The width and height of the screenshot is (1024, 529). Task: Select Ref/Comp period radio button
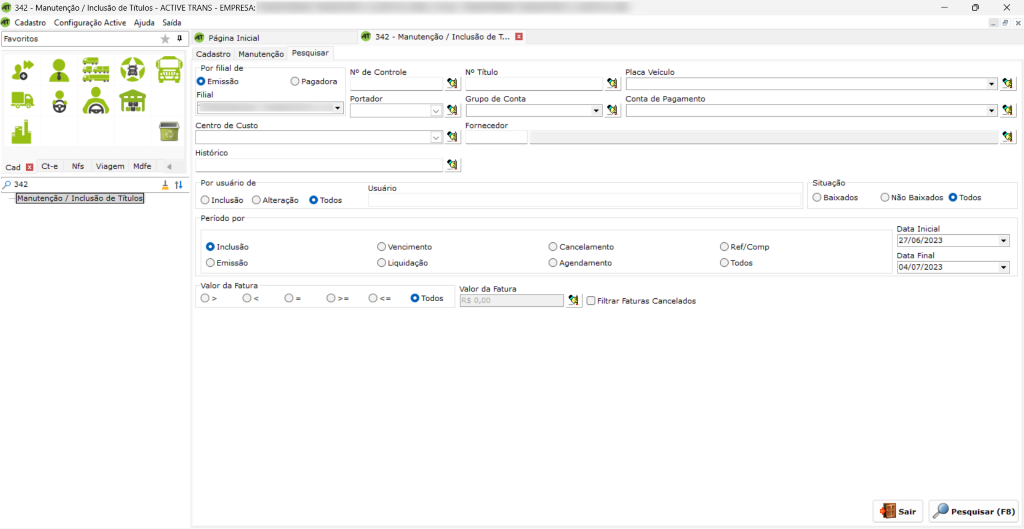pyautogui.click(x=724, y=247)
